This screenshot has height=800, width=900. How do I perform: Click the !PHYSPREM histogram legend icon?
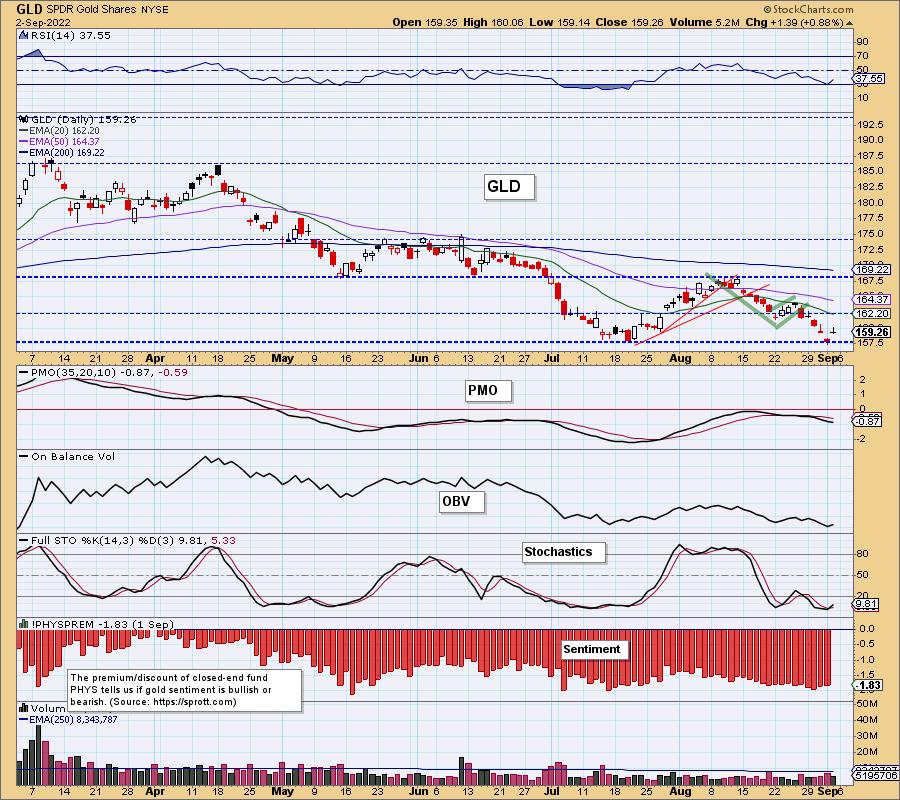(x=24, y=624)
